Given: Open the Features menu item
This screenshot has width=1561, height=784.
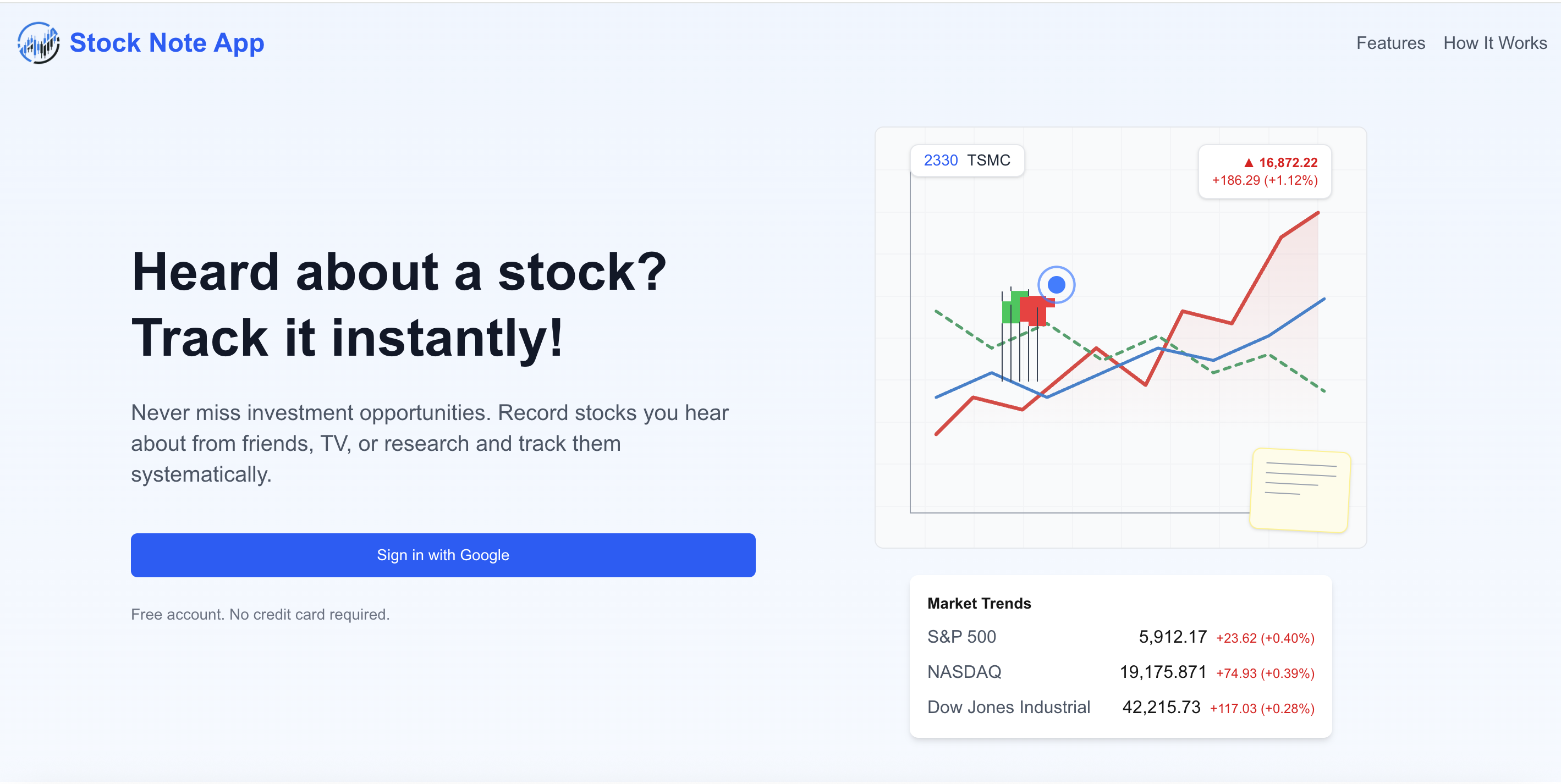Looking at the screenshot, I should [x=1390, y=43].
